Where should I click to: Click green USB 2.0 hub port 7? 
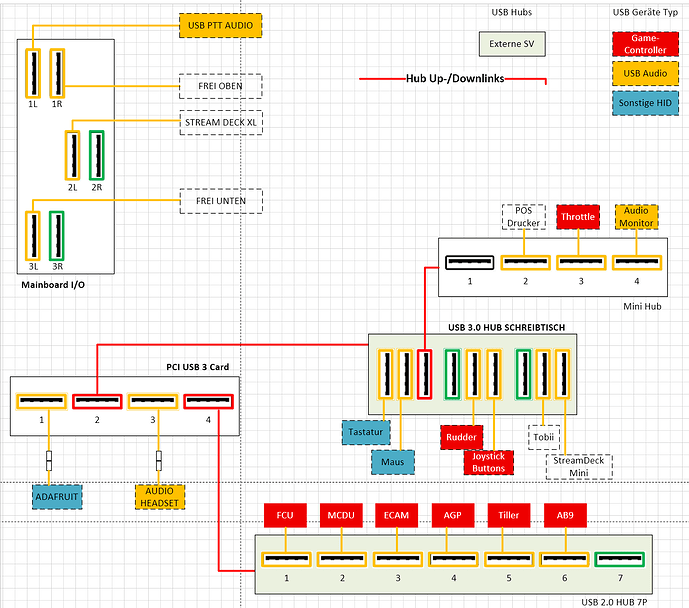pos(620,559)
